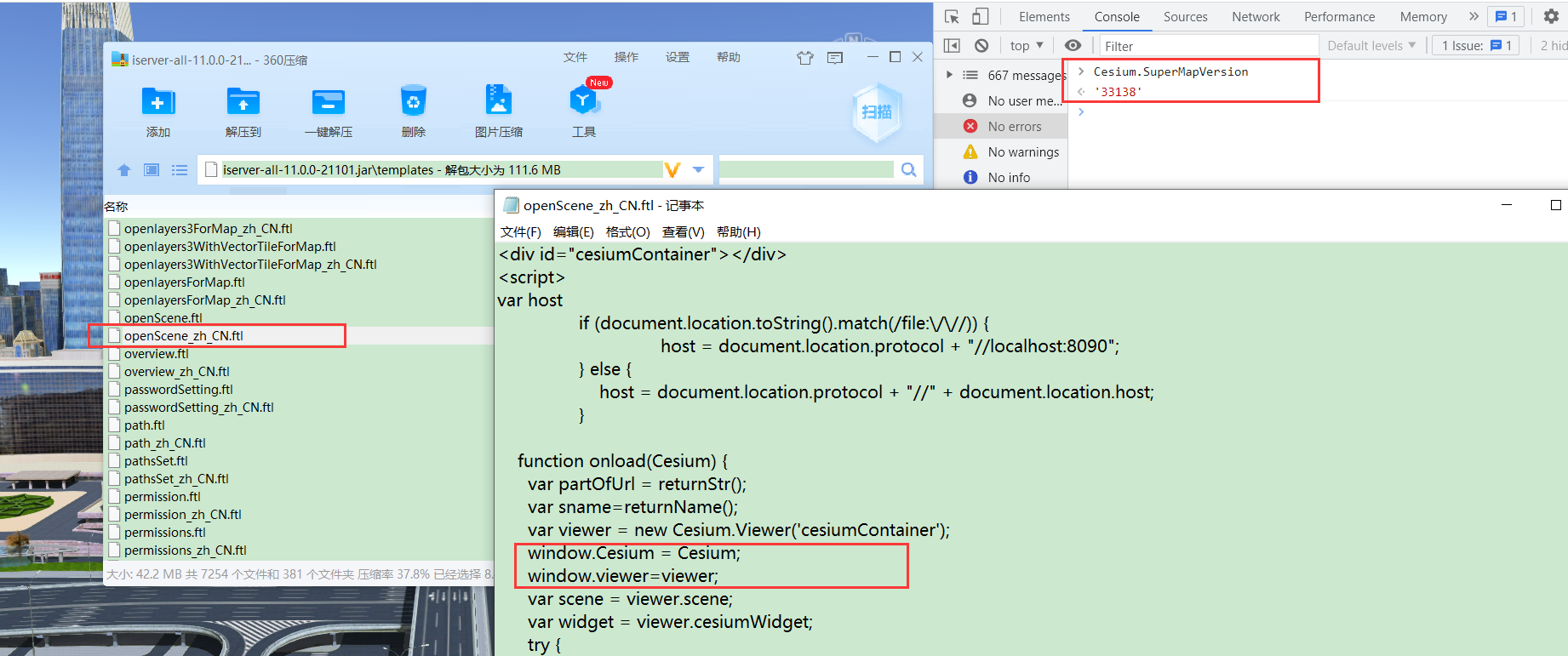Clear console with the clear icon
This screenshot has width=1568, height=656.
(981, 46)
